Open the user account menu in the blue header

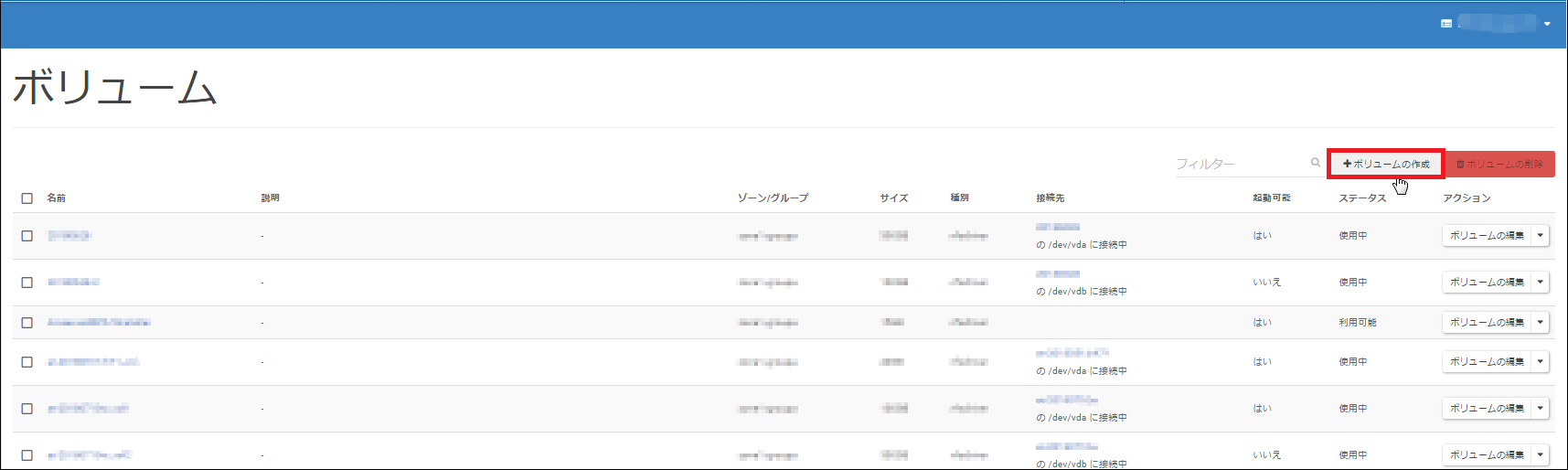point(1497,24)
